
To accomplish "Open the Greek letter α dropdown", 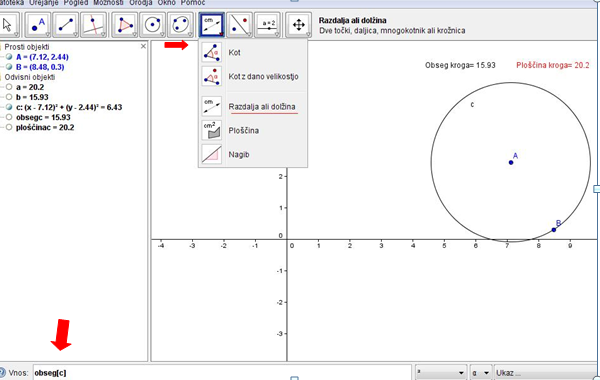I will click(481, 372).
